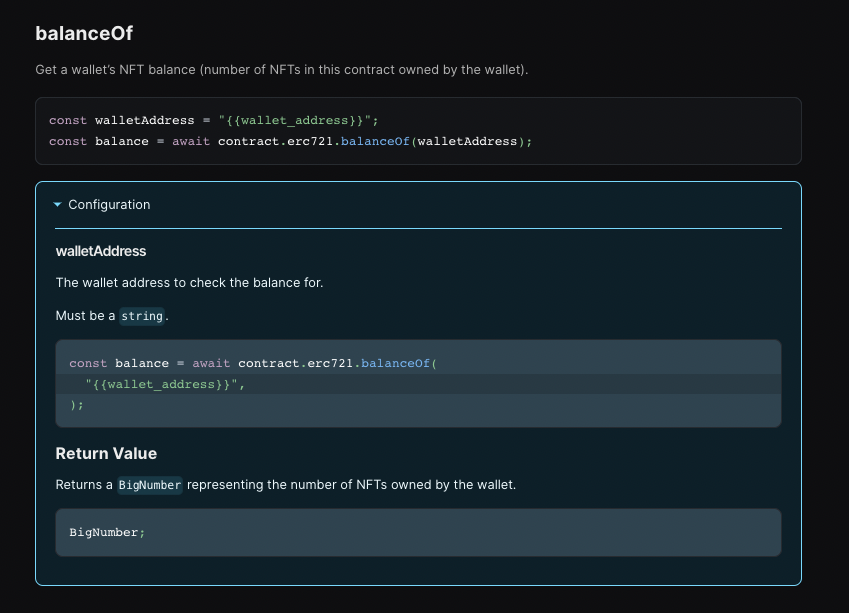Screen dimensions: 849x613
Task: Click the balanceOf page heading
Action: (84, 33)
